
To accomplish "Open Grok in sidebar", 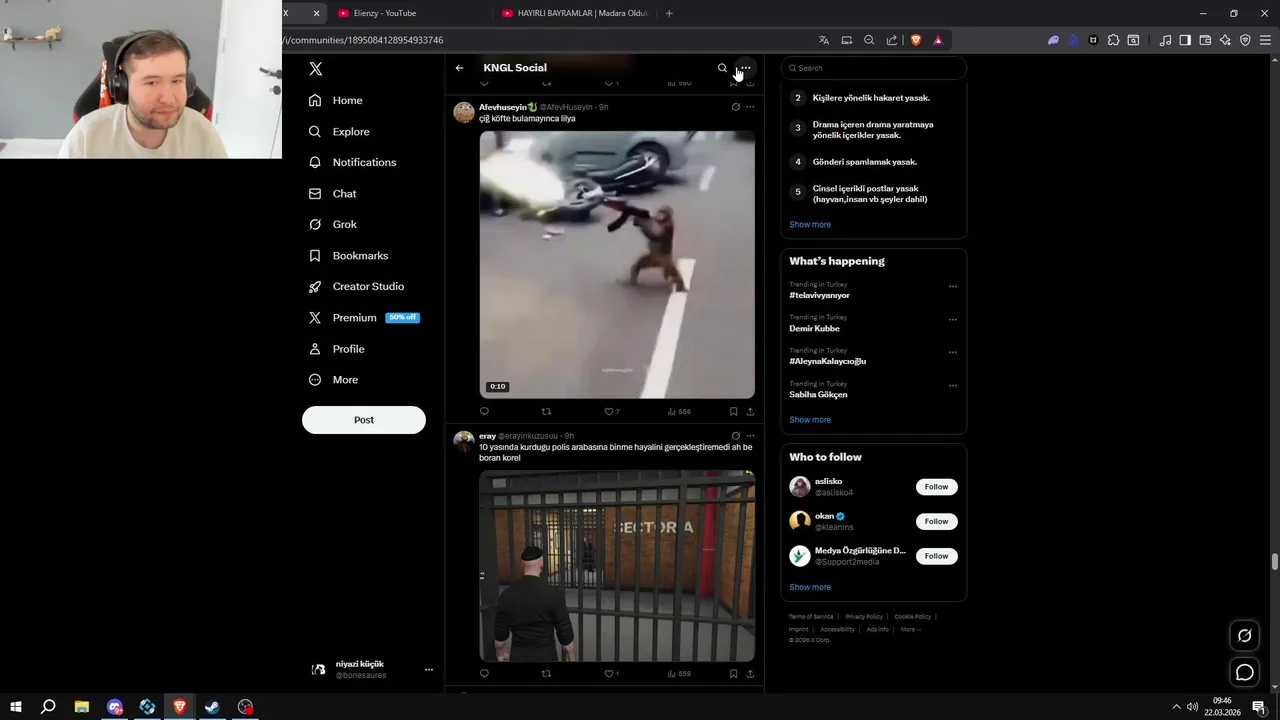I will pyautogui.click(x=333, y=224).
